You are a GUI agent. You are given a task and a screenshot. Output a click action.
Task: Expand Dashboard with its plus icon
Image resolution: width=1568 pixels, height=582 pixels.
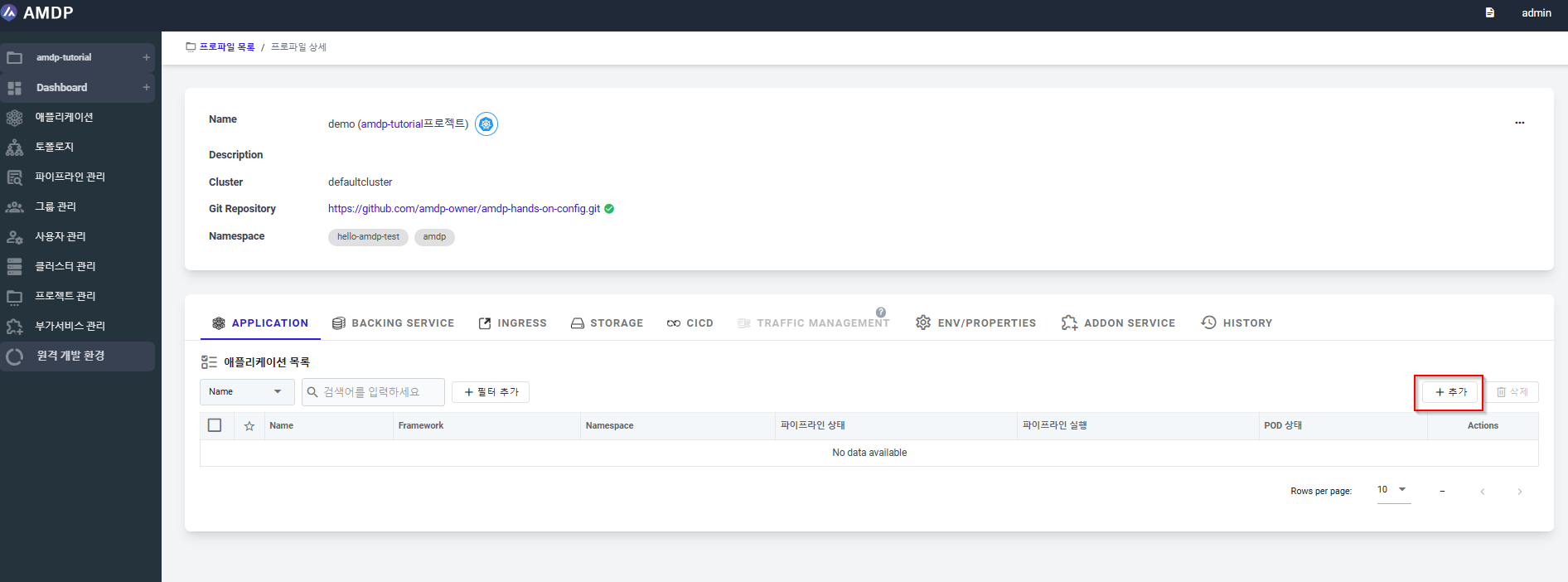[146, 87]
